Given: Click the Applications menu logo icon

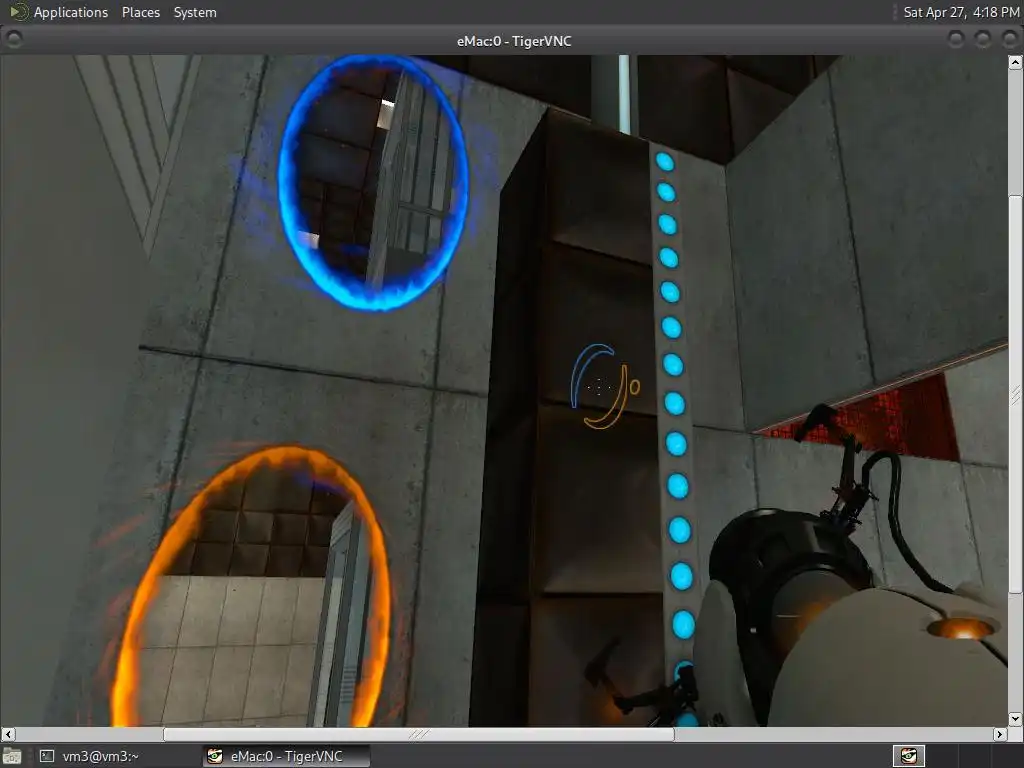Looking at the screenshot, I should 19,12.
